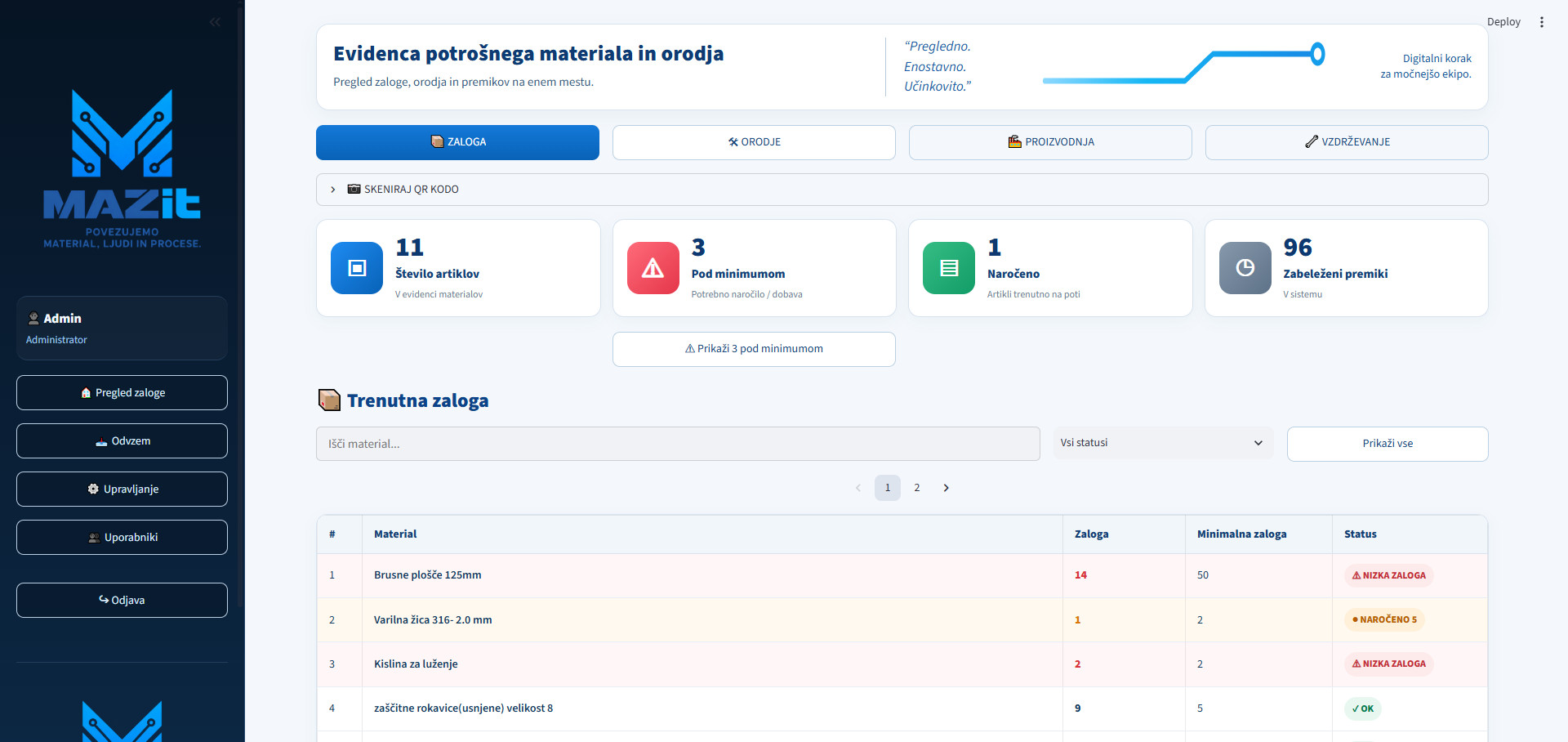Open the PROIZVODNJA tab

1050,142
